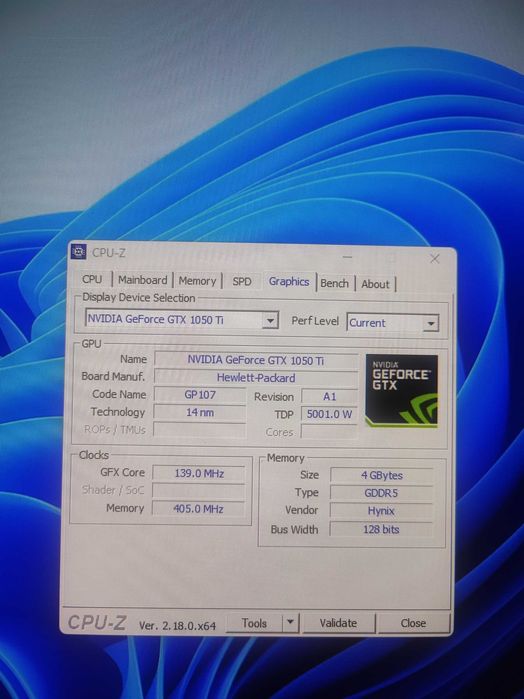Screen dimensions: 524x699
Task: Click the CPU-Z logo text at bottom
Action: tap(97, 623)
